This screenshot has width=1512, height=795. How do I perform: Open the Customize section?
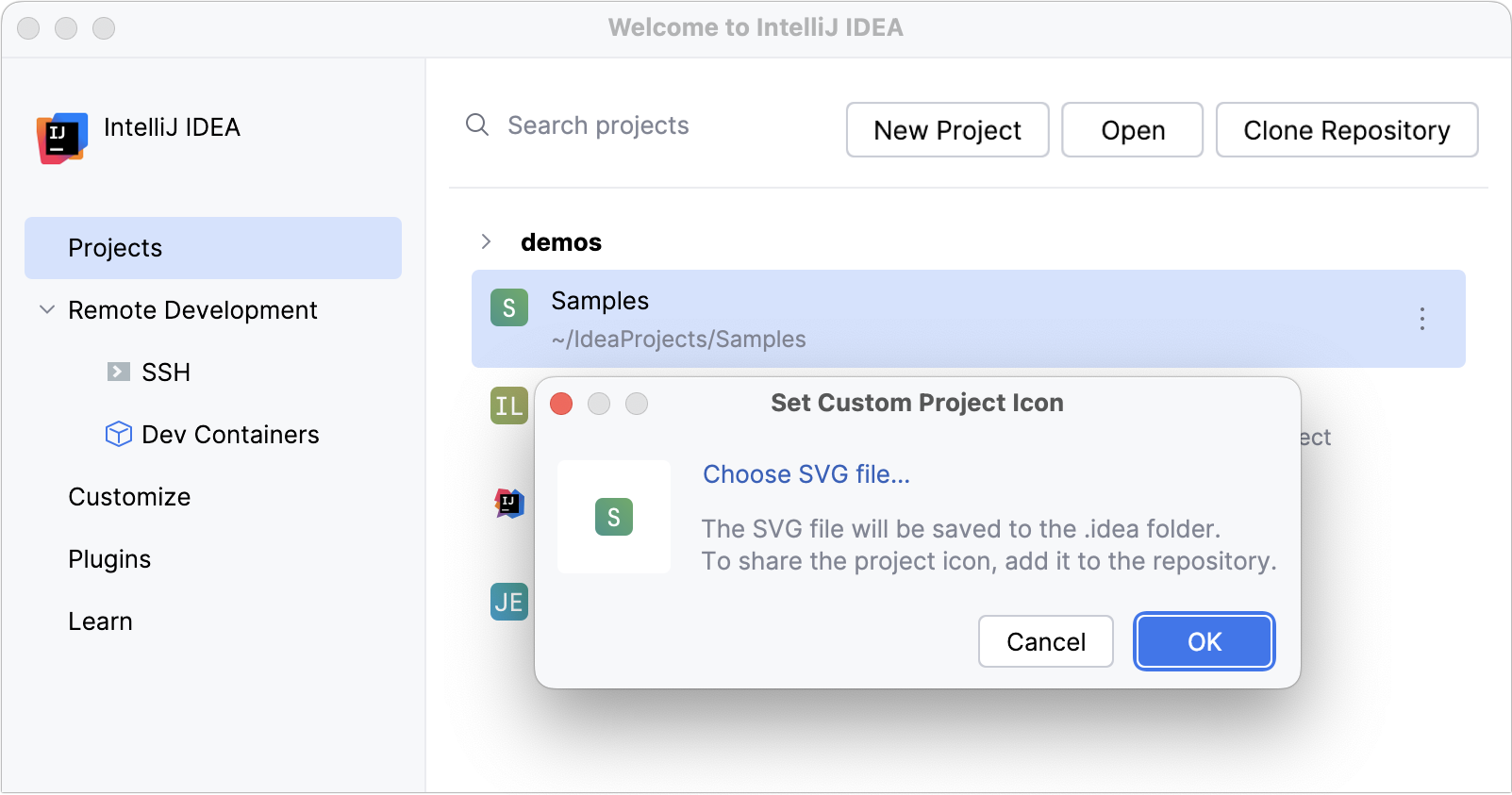tap(129, 497)
